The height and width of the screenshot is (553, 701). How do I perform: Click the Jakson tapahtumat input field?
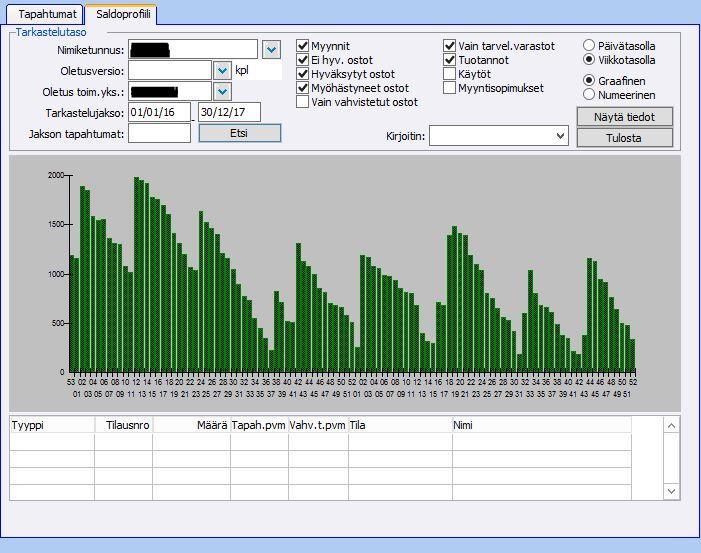[159, 133]
